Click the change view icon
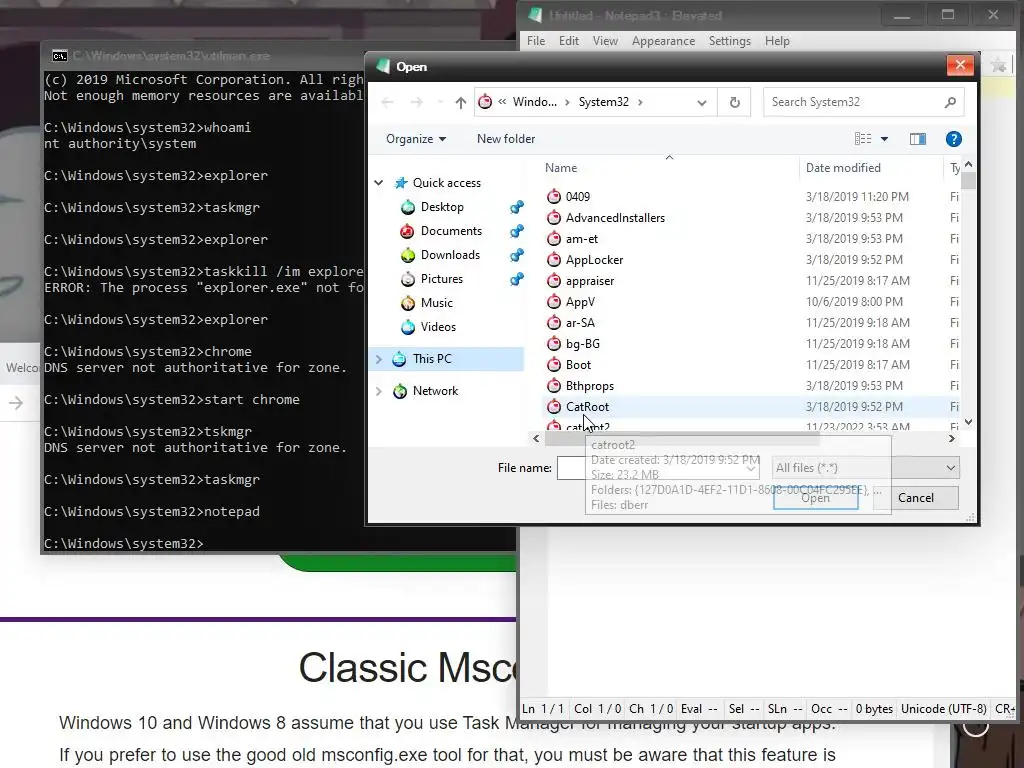The image size is (1024, 768). click(863, 138)
